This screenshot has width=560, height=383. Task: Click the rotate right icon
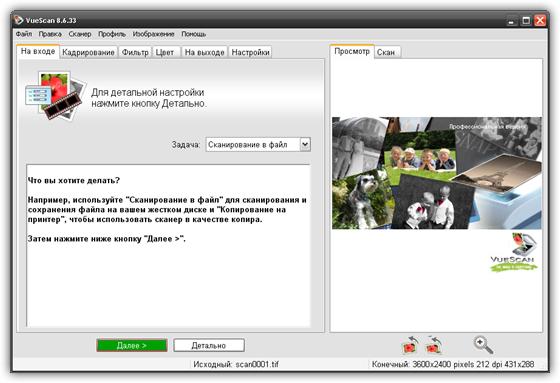434,345
